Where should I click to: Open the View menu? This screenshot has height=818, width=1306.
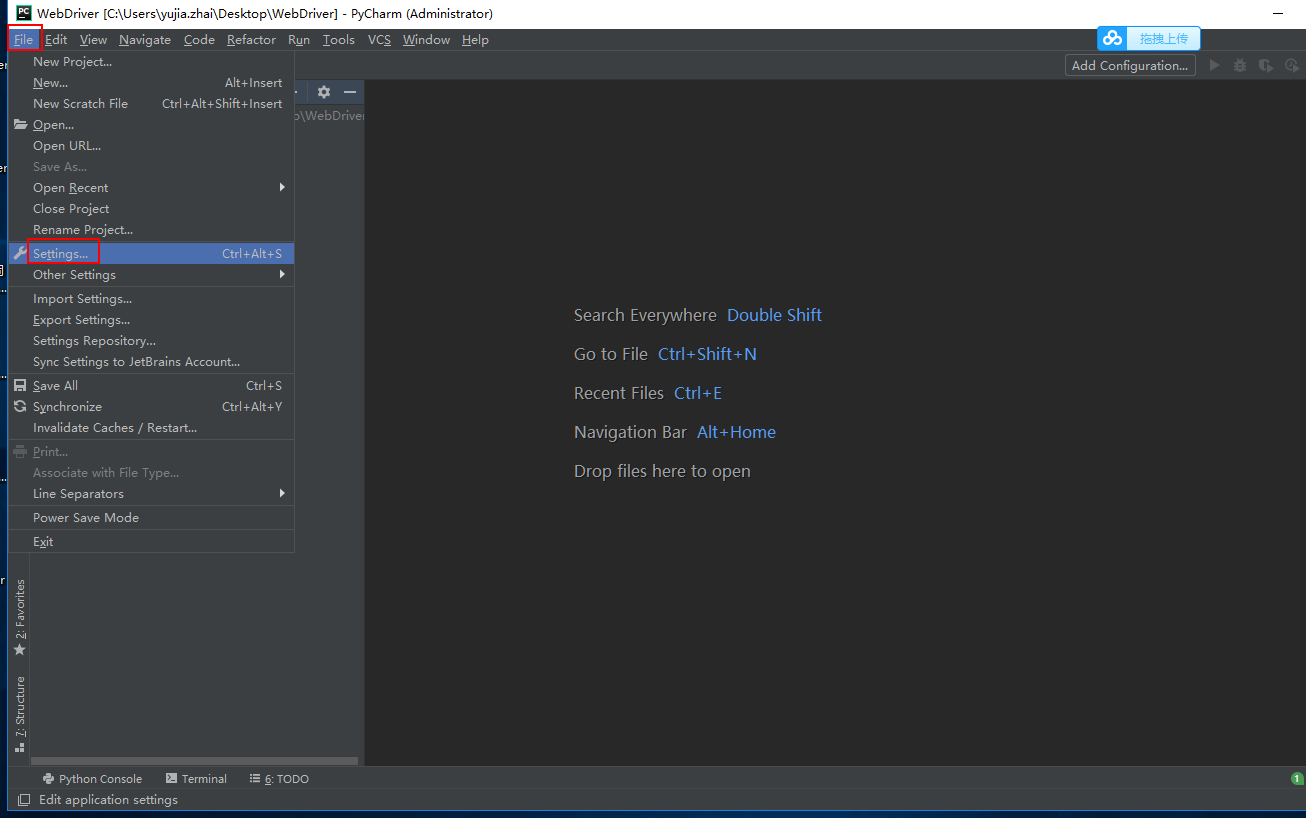coord(93,40)
